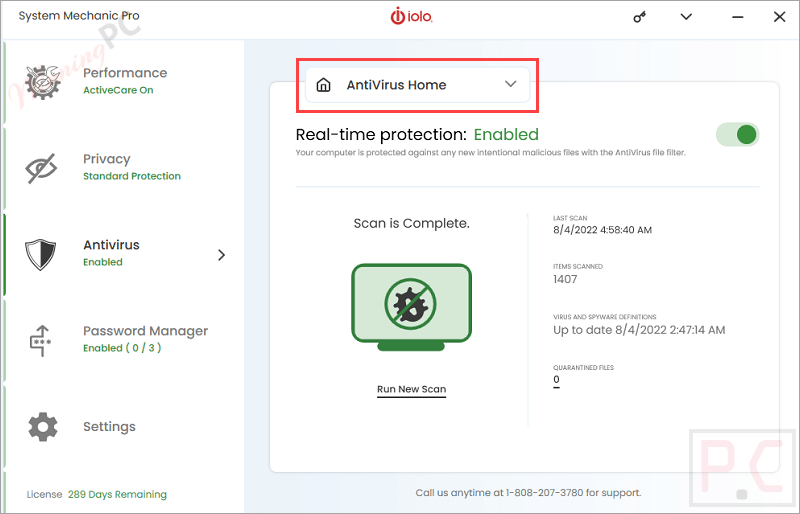Click the iolo logo
Image resolution: width=800 pixels, height=514 pixels.
411,16
